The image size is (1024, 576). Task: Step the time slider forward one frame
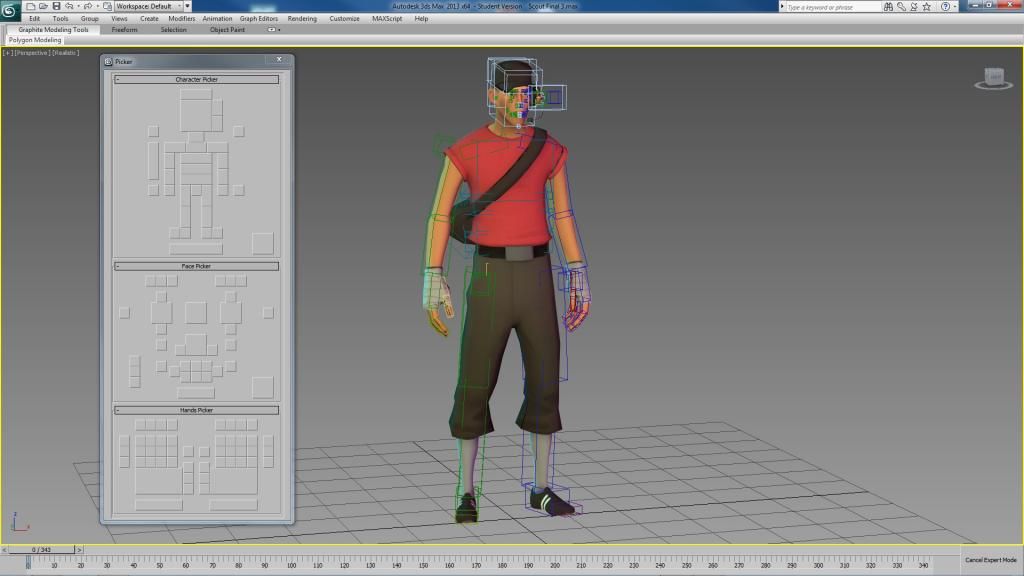(79, 550)
